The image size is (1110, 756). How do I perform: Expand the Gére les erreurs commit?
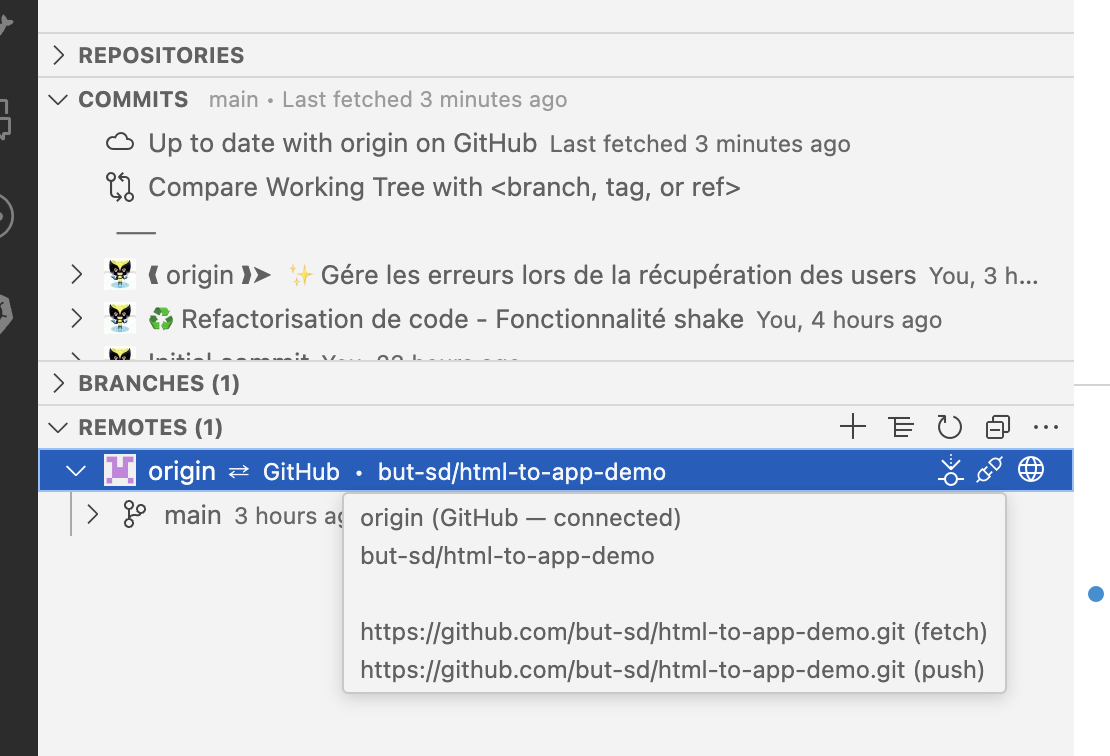coord(77,275)
